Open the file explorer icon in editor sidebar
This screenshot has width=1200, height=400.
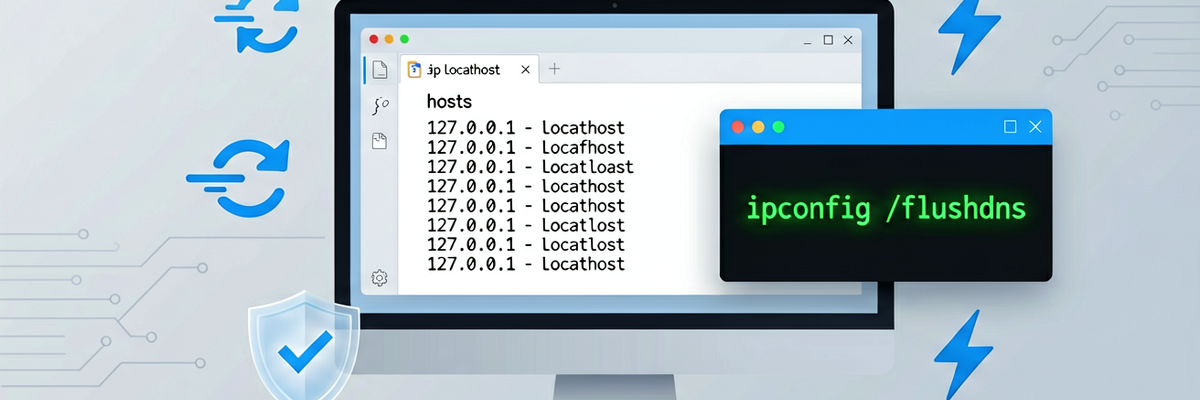tap(379, 70)
